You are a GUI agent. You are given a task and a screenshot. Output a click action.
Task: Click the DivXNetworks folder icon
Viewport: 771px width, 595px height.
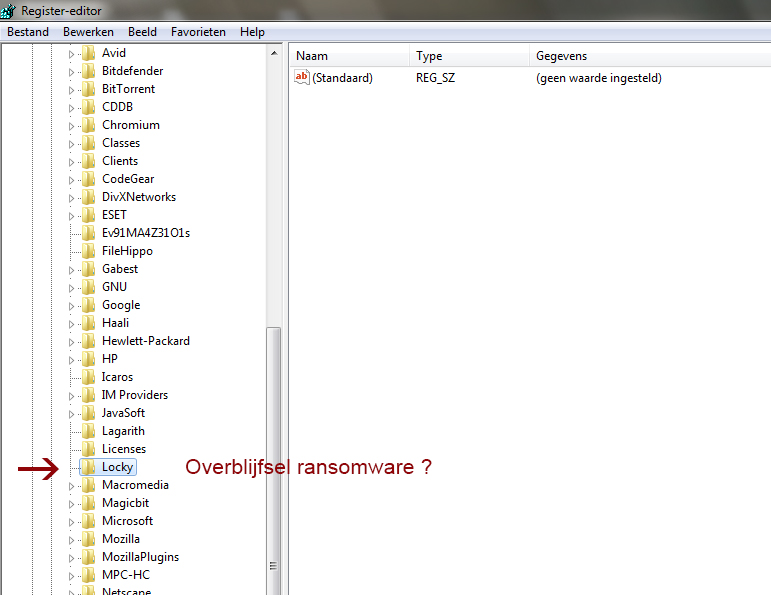89,197
